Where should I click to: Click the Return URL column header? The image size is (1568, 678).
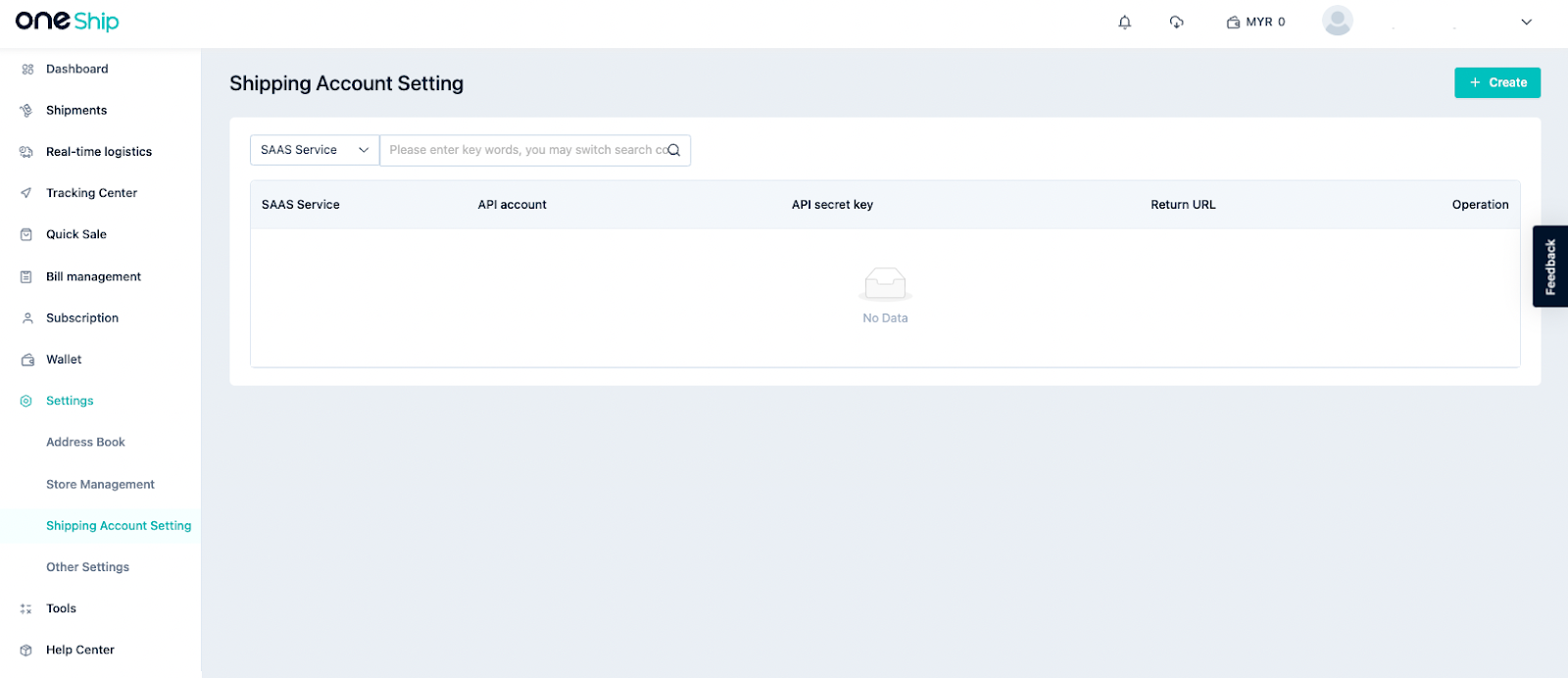(1183, 205)
